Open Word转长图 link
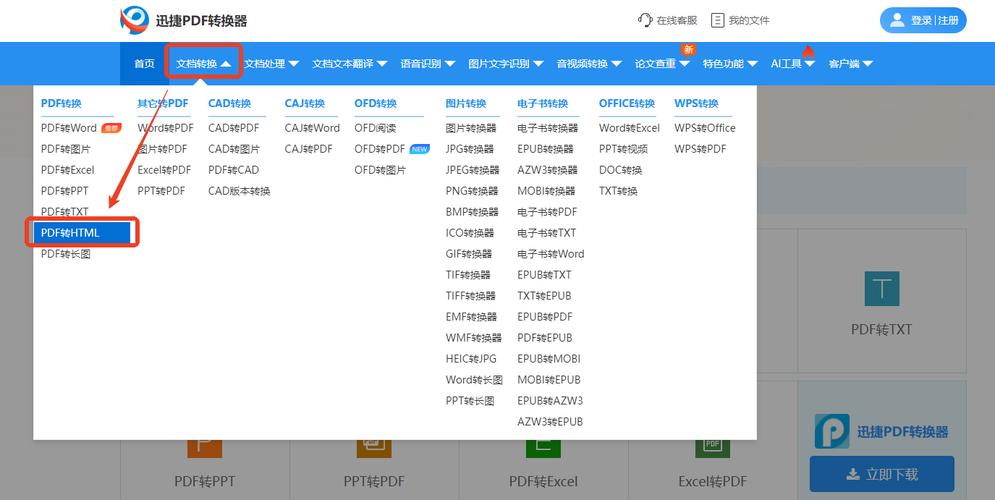 474,379
